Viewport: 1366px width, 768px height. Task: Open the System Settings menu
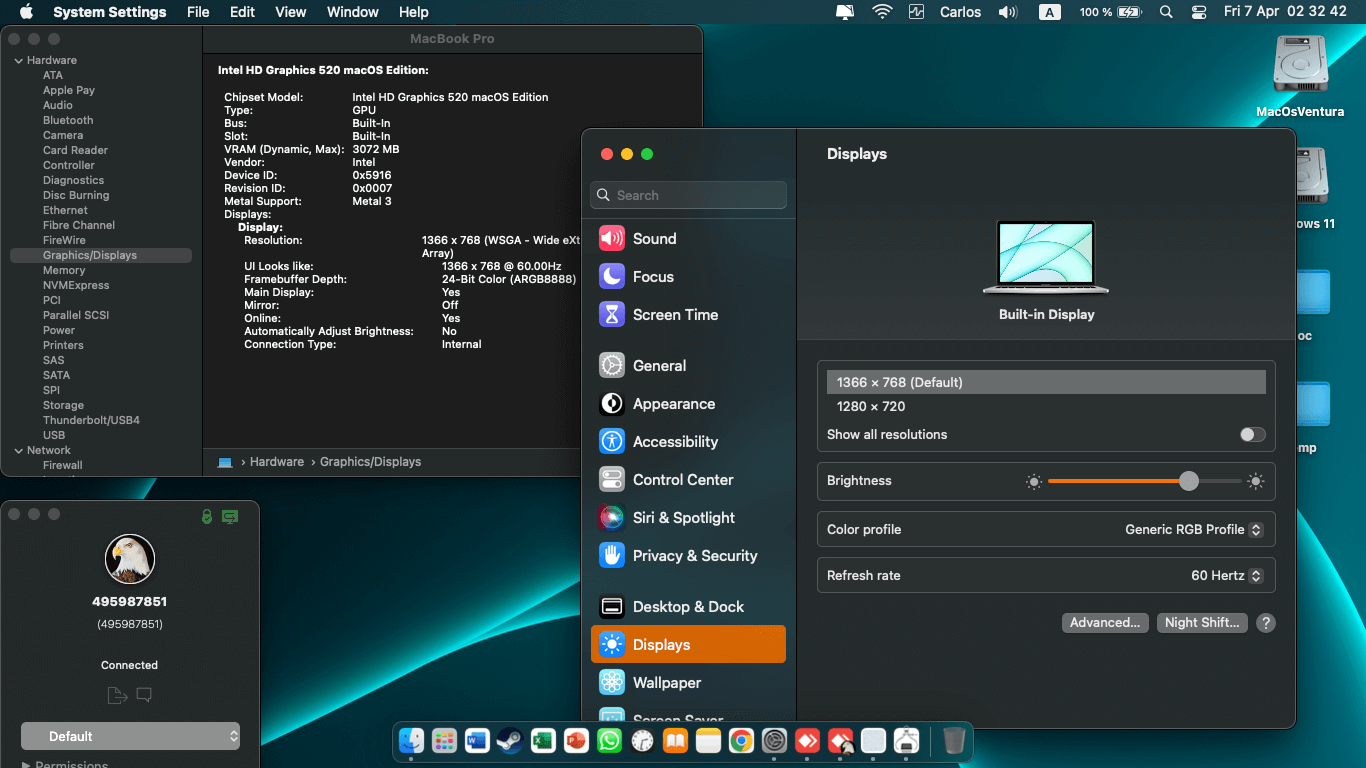(x=110, y=12)
